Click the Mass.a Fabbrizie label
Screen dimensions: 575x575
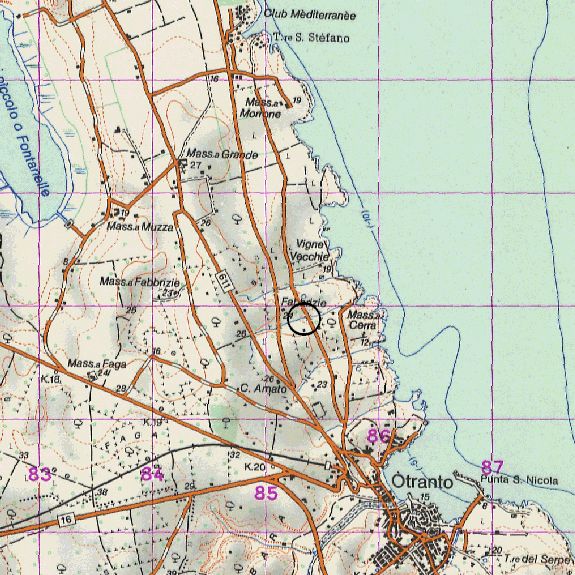tap(140, 282)
